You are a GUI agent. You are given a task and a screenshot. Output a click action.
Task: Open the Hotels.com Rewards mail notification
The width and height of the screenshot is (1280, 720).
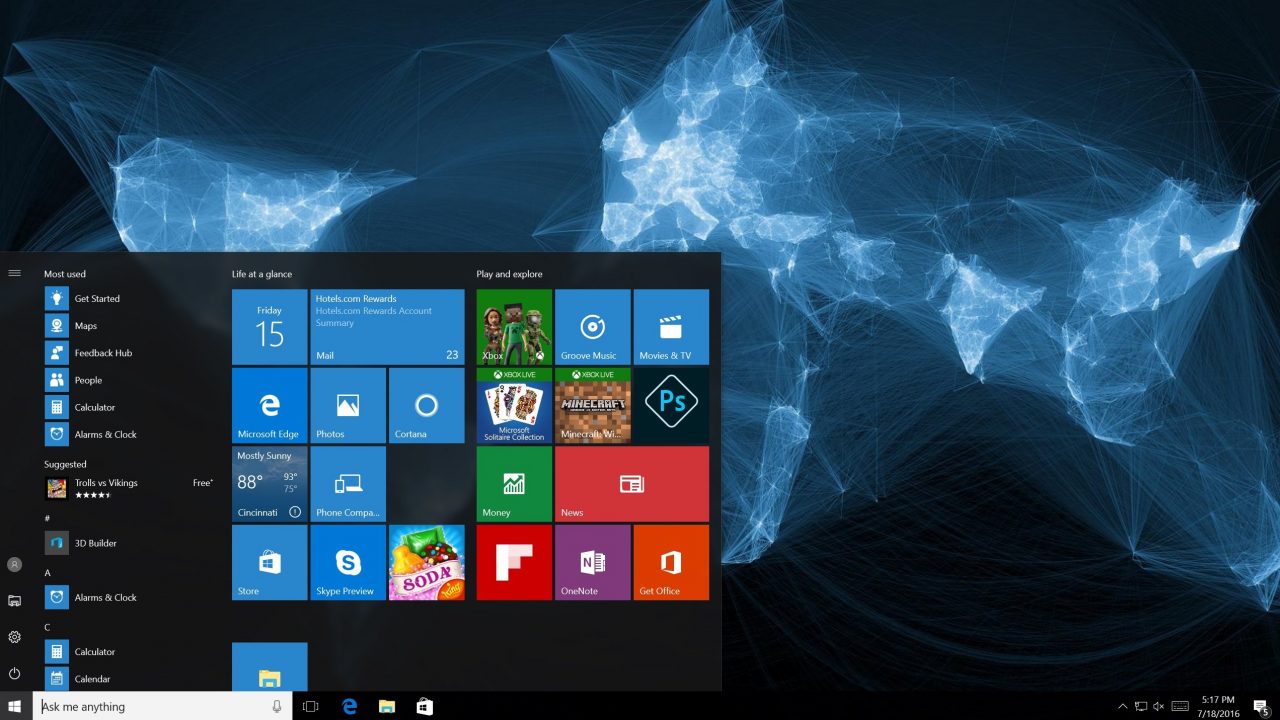coord(387,325)
